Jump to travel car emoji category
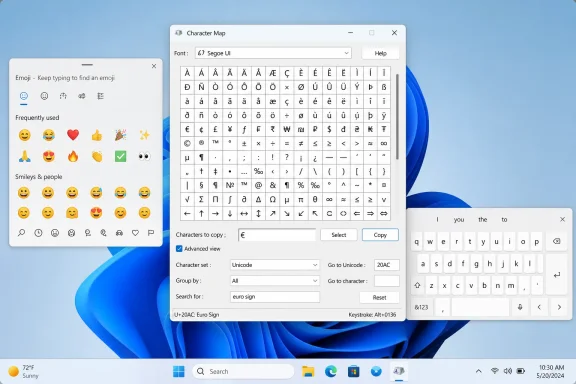Viewport: 576px width, 384px height. pos(119,233)
